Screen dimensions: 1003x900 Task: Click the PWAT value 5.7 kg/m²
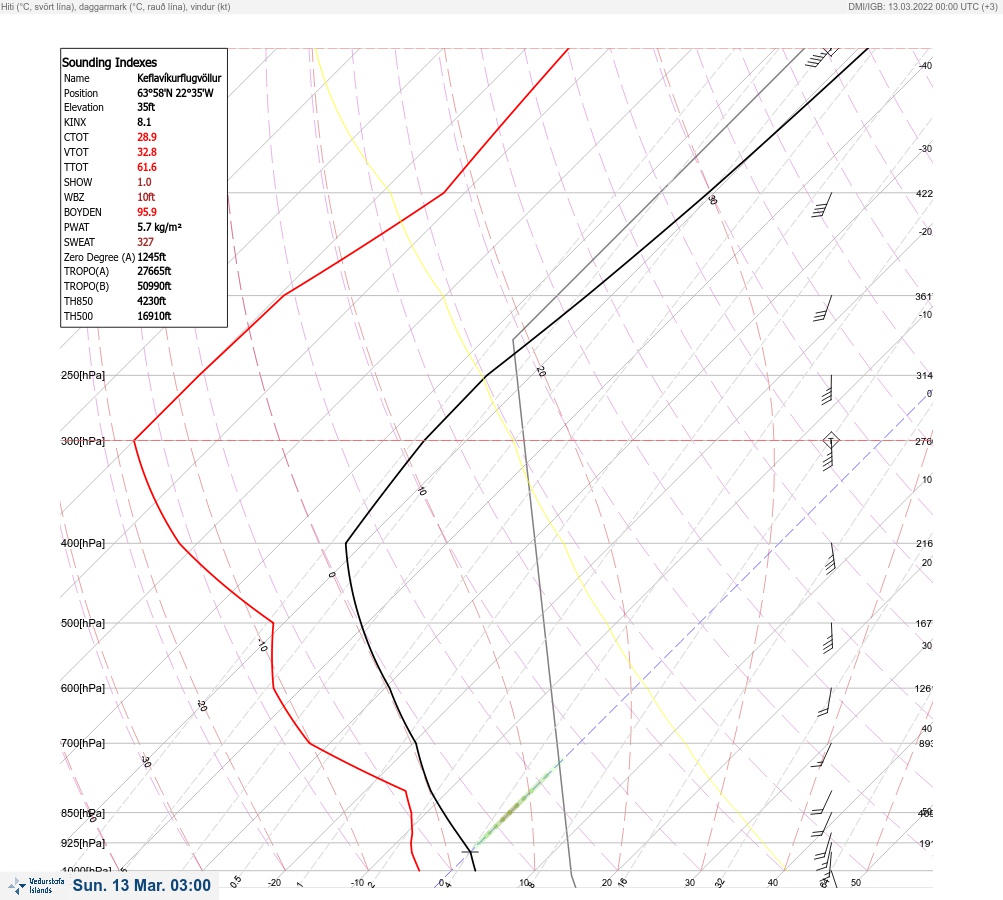click(159, 227)
